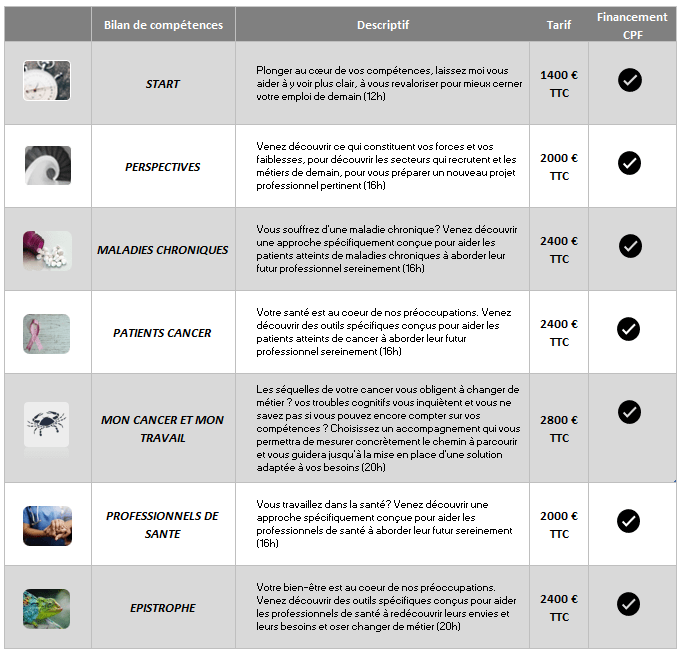Click the pink ribbon image for Patients Cancer
682x657 pixels.
tap(47, 333)
